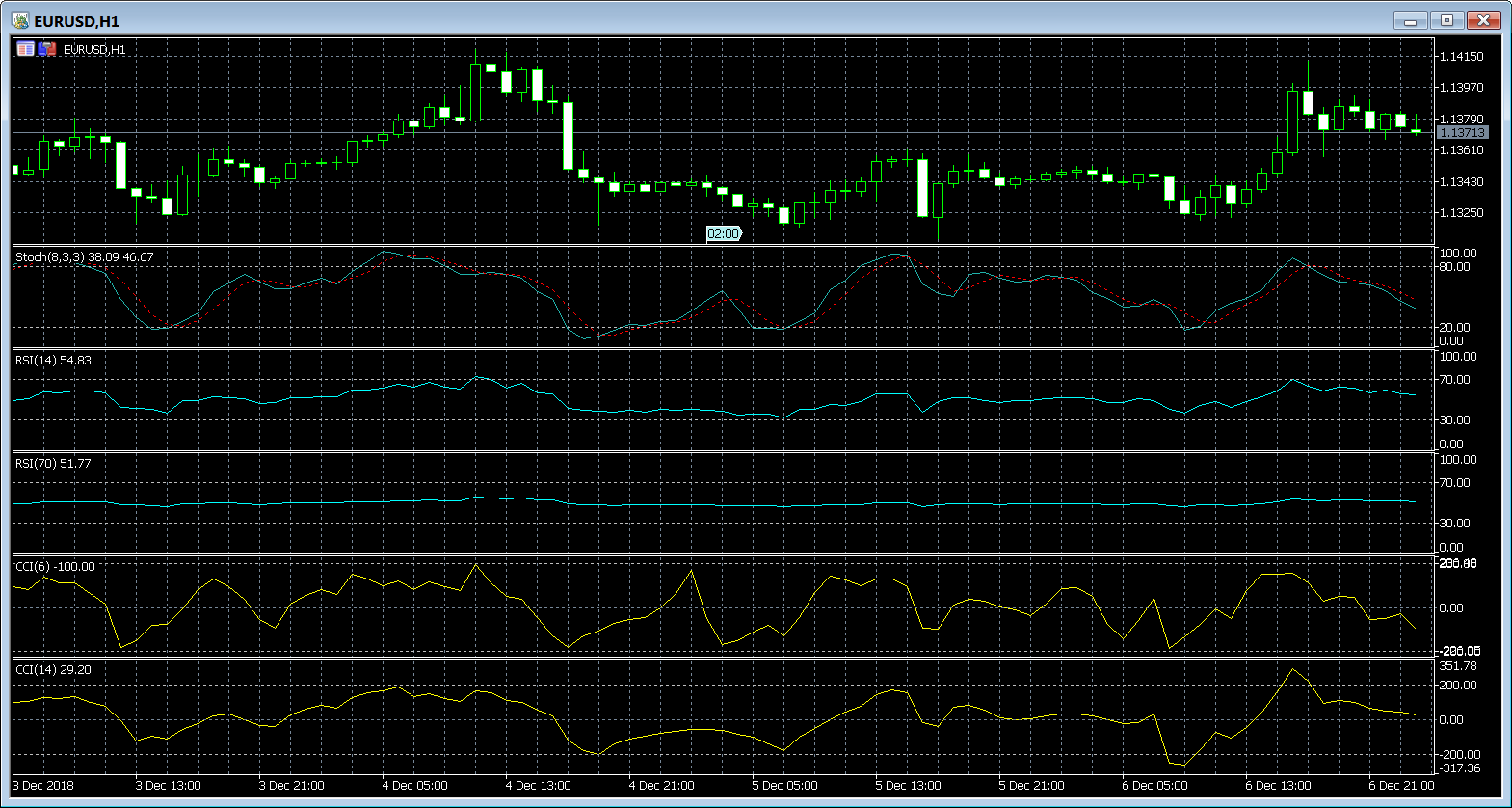Image resolution: width=1512 pixels, height=808 pixels.
Task: Click the 1.13430 price scale value
Action: pyautogui.click(x=1461, y=182)
